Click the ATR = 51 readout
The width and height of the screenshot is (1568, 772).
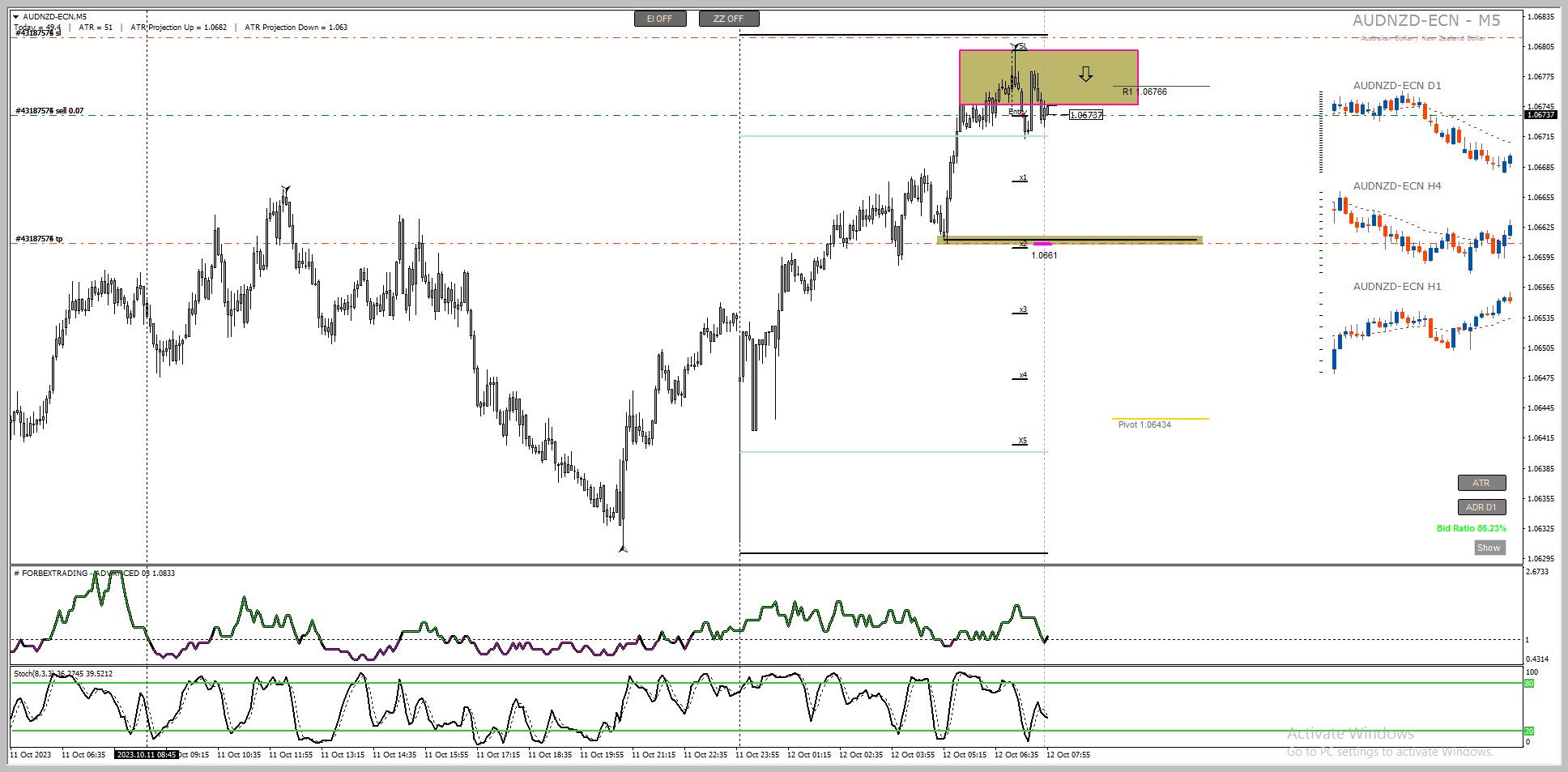point(96,27)
